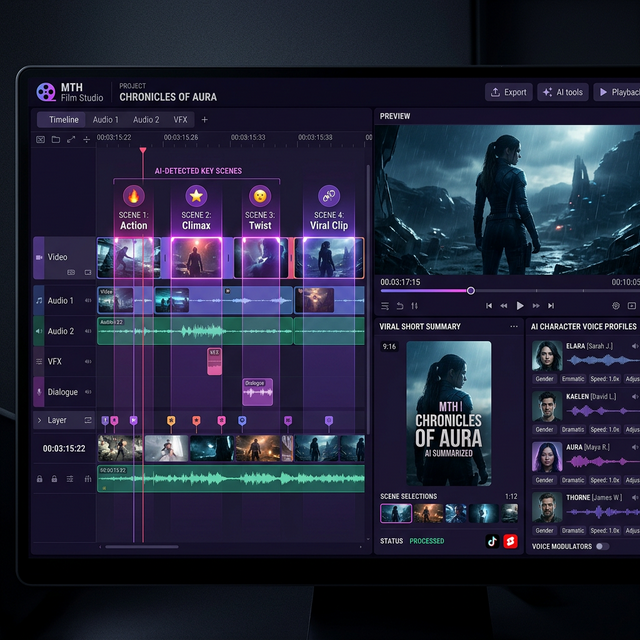Open AURA's Speed 1.0x dropdown
640x640 pixels.
(604, 480)
